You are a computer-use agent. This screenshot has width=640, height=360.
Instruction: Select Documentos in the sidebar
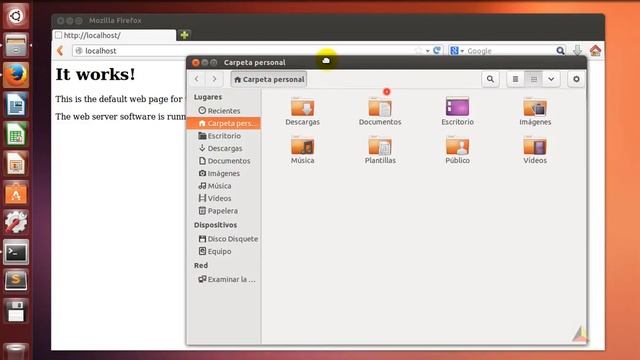pos(224,161)
